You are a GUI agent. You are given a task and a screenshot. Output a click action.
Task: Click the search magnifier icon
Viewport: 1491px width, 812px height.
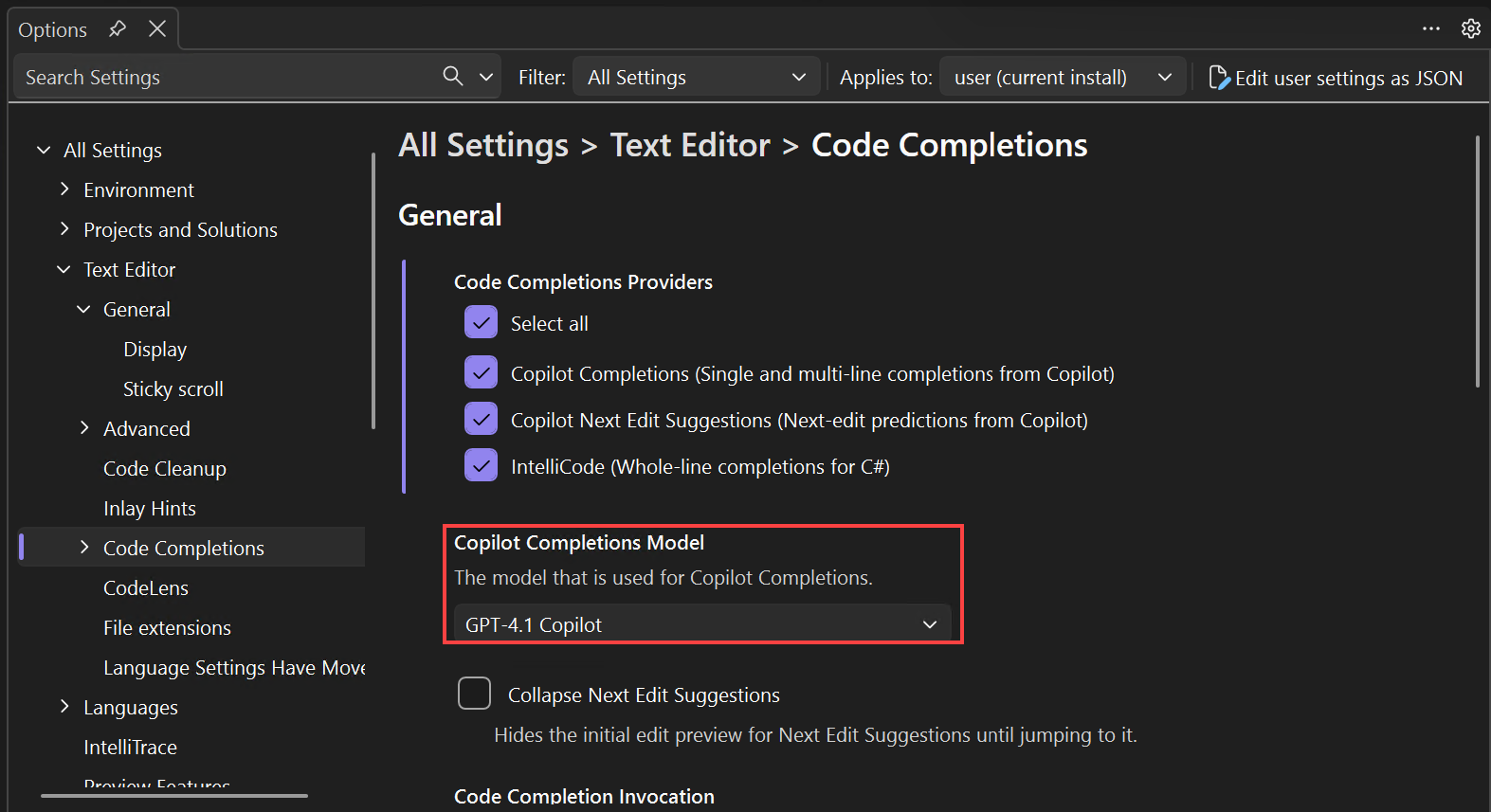(453, 77)
